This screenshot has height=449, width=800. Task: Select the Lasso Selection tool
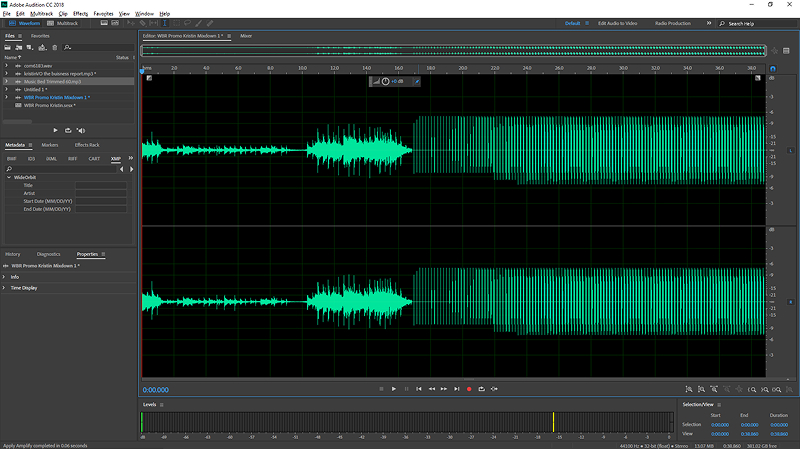coord(187,23)
